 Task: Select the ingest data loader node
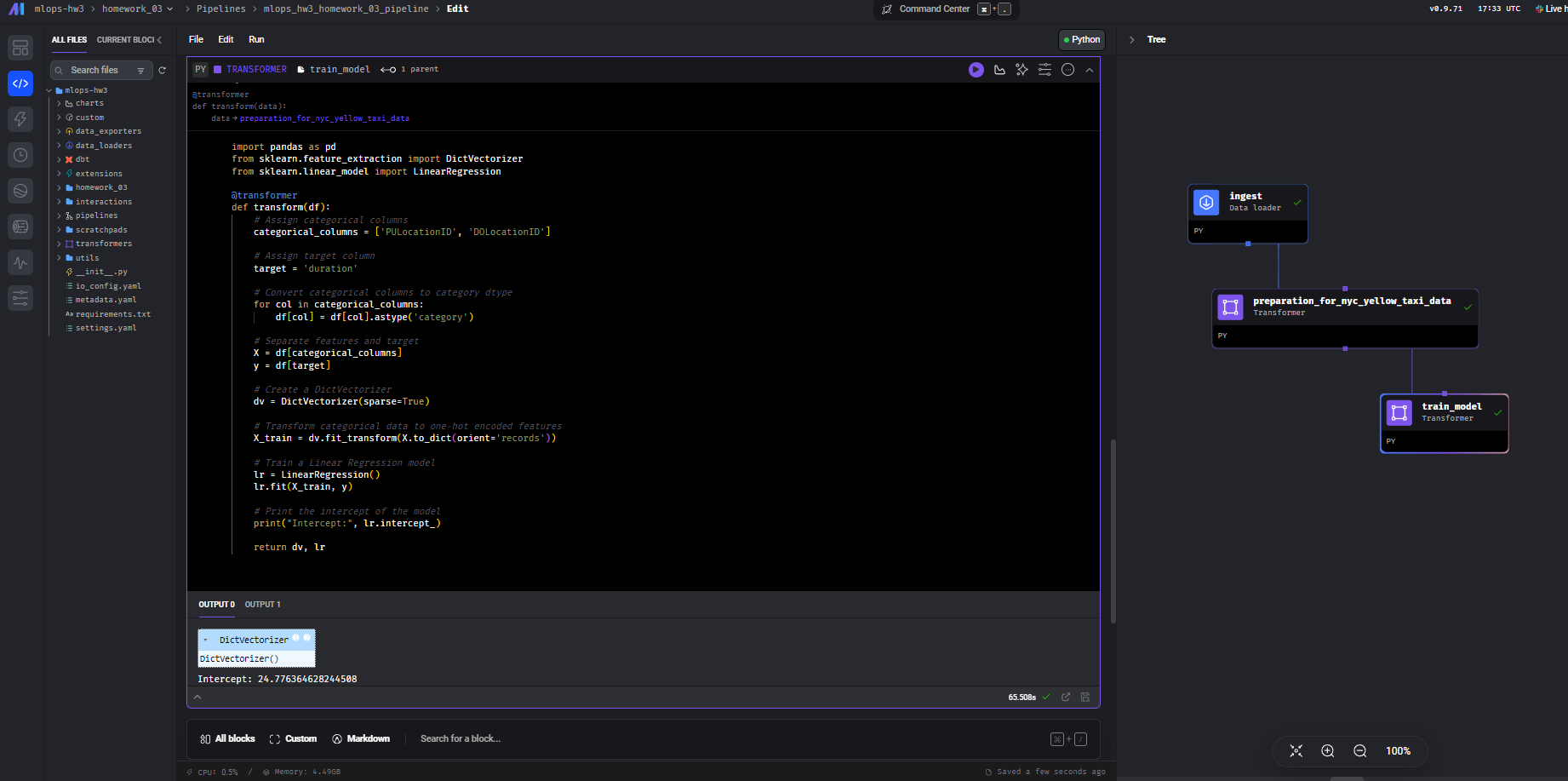pyautogui.click(x=1248, y=214)
